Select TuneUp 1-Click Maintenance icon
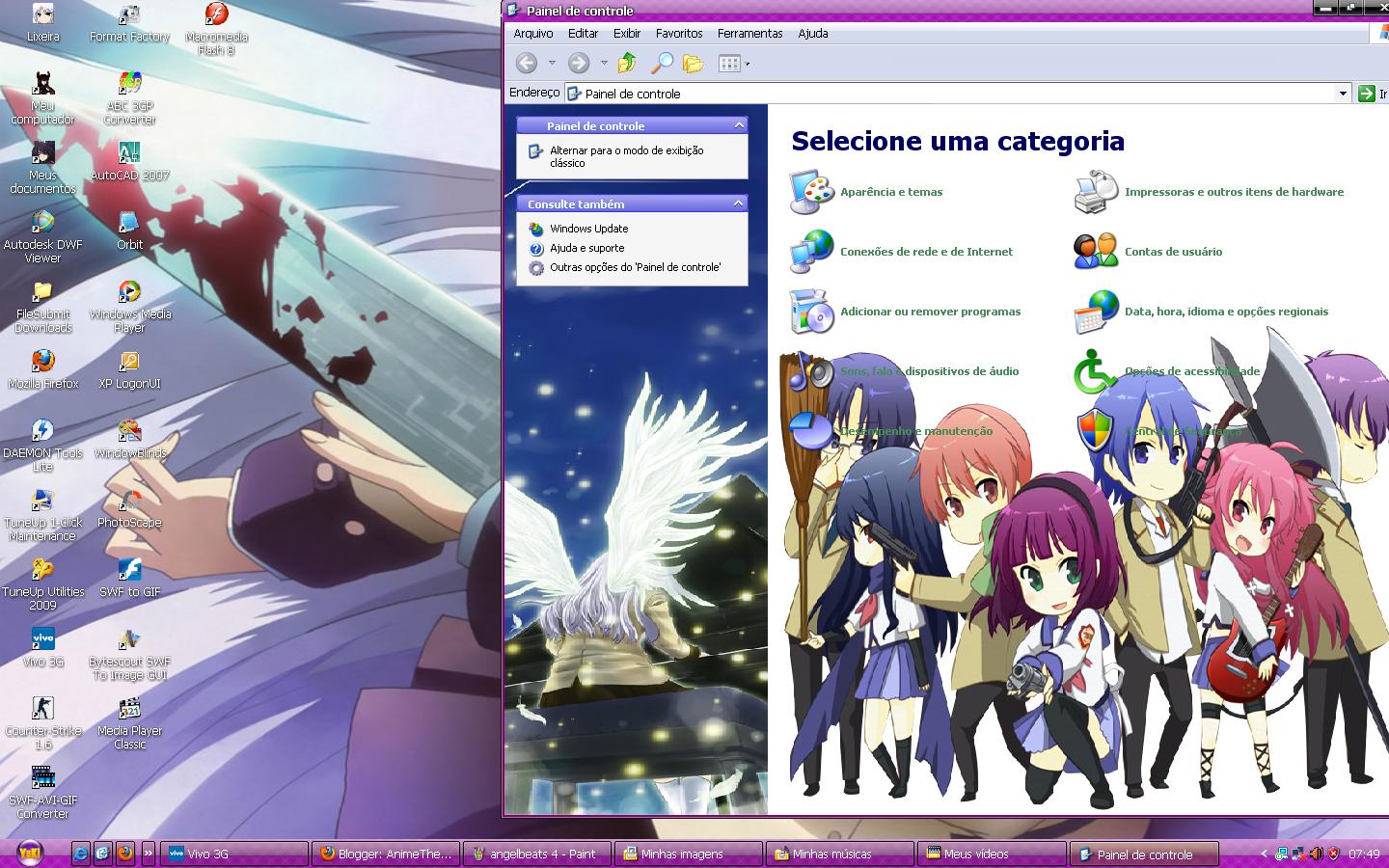Viewport: 1389px width, 868px height. [x=42, y=515]
